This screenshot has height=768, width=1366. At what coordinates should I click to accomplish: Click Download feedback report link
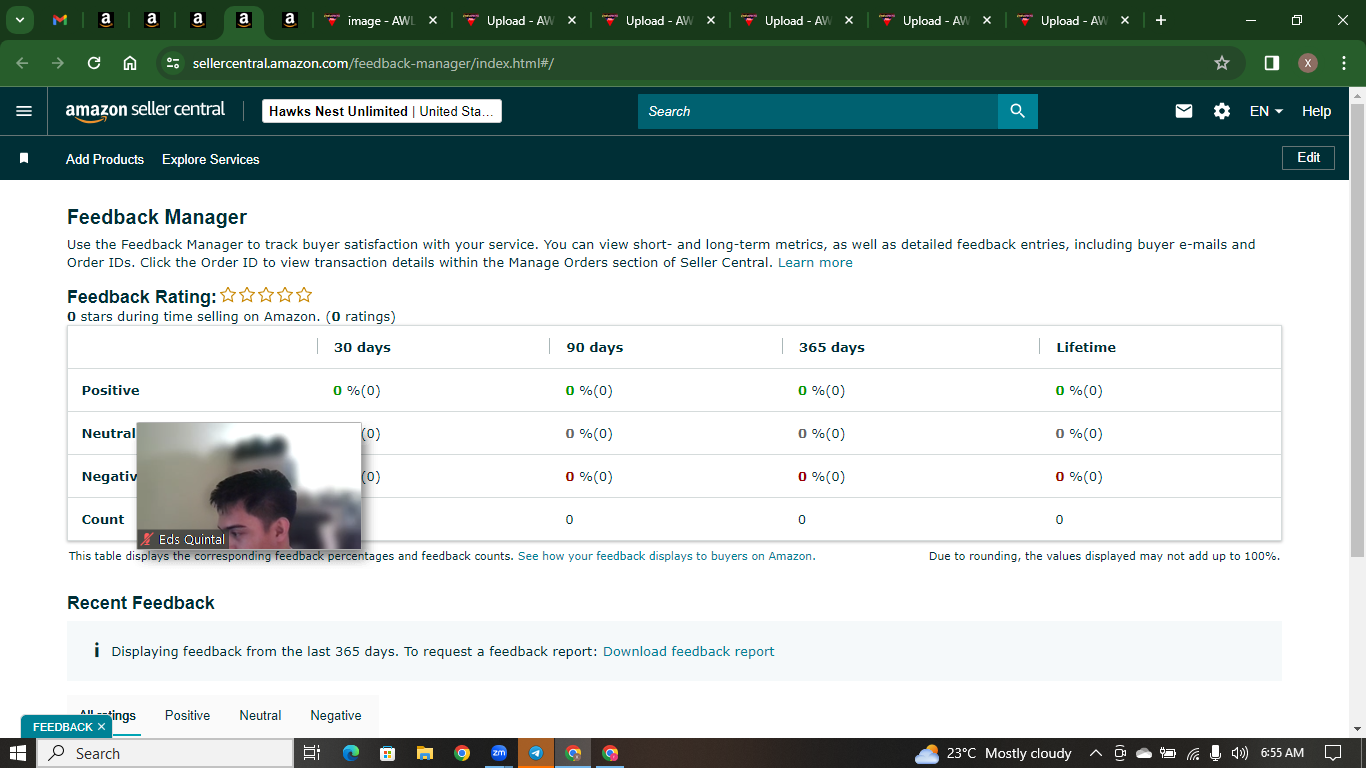(689, 651)
